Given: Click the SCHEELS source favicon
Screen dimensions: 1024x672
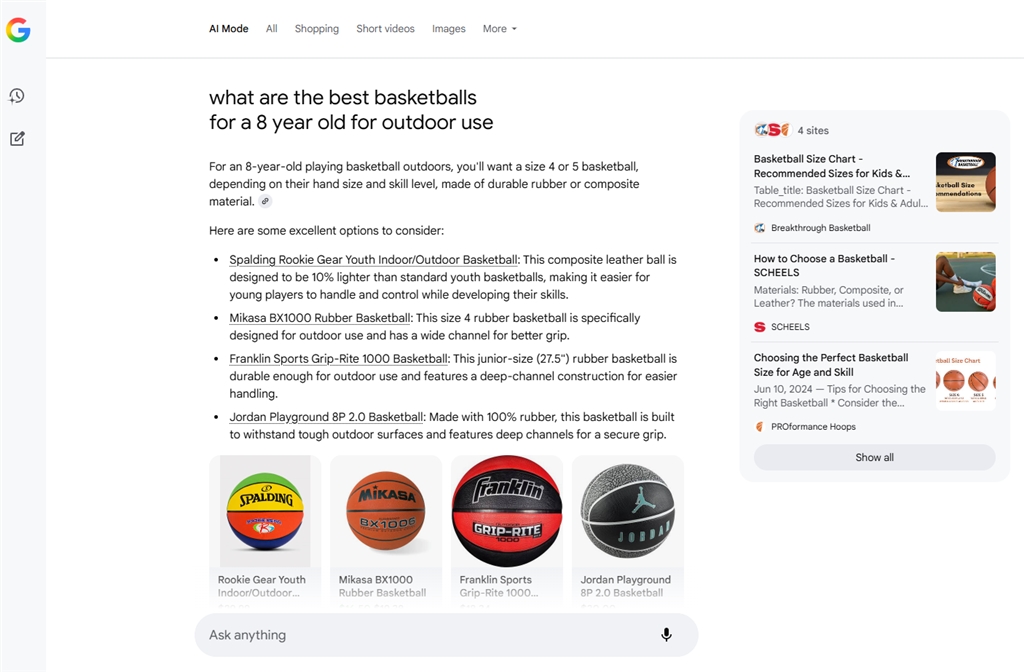Looking at the screenshot, I should [760, 327].
